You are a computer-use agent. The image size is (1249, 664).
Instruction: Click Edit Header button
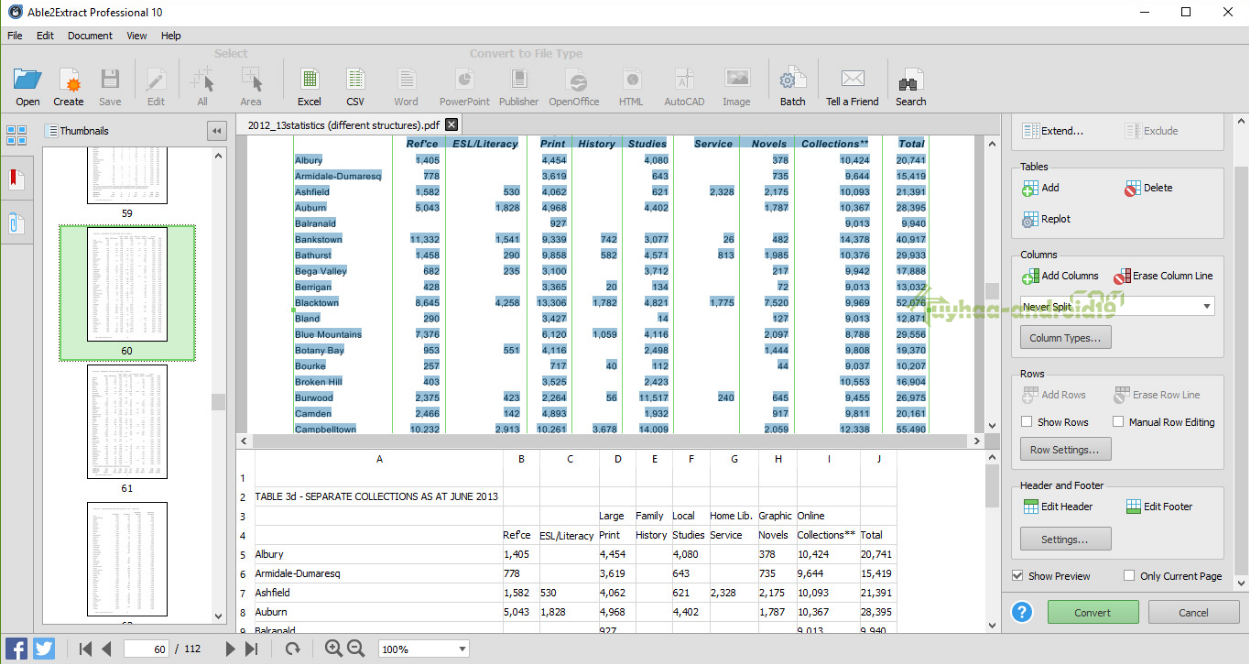tap(1058, 507)
